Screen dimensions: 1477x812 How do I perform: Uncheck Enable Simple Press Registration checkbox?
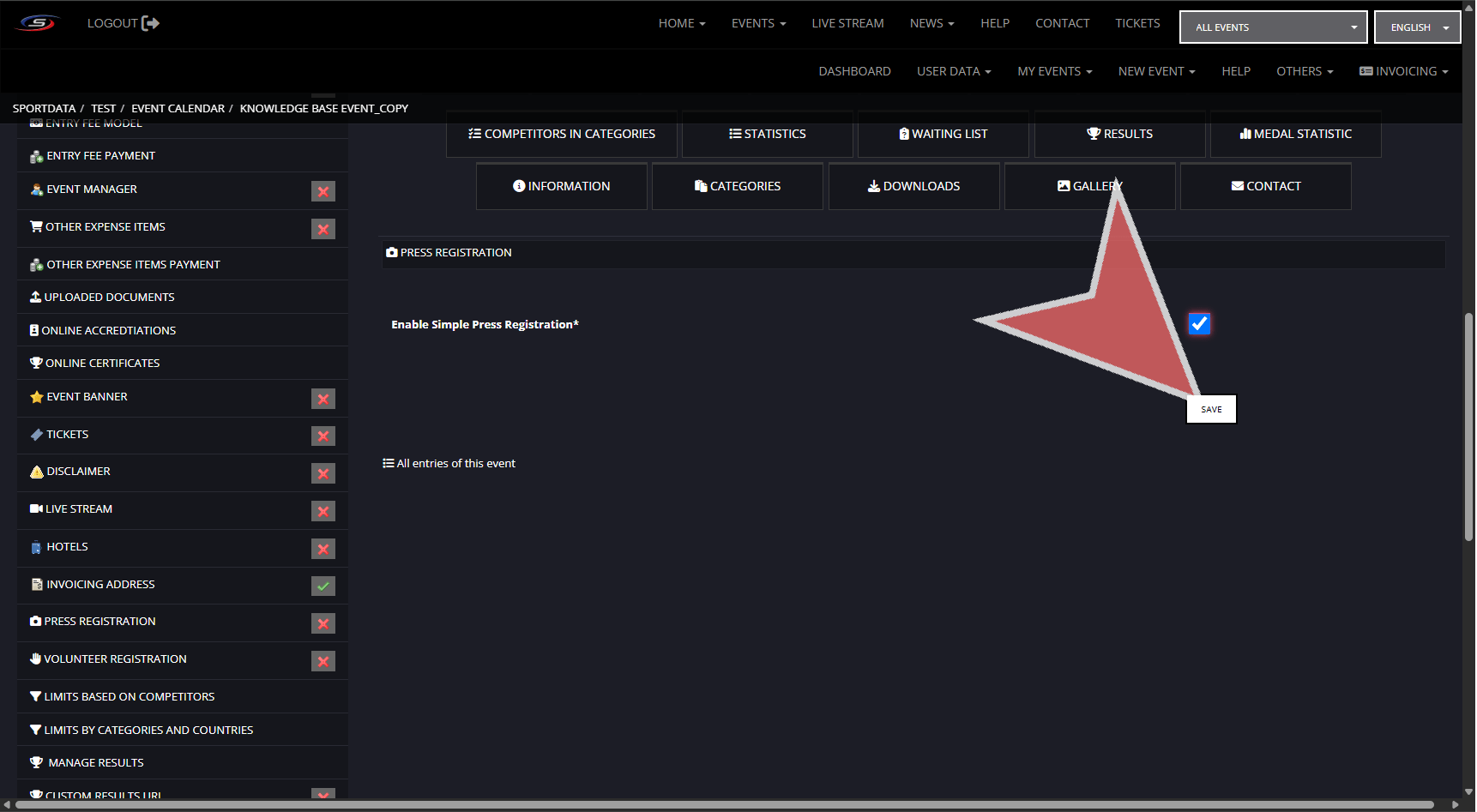tap(1199, 323)
